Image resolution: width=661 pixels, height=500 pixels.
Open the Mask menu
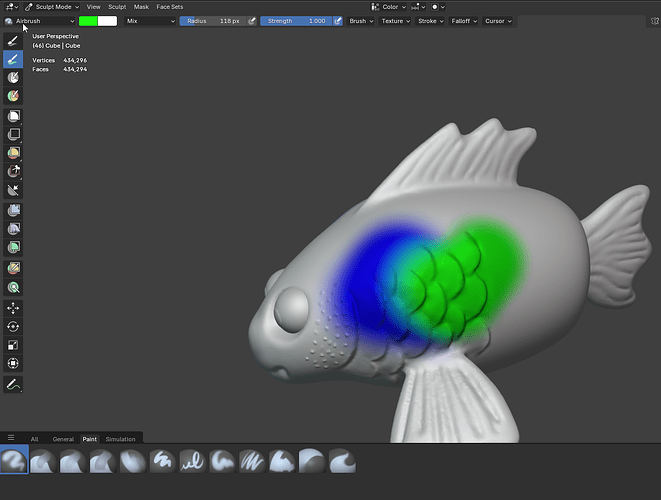(x=141, y=7)
